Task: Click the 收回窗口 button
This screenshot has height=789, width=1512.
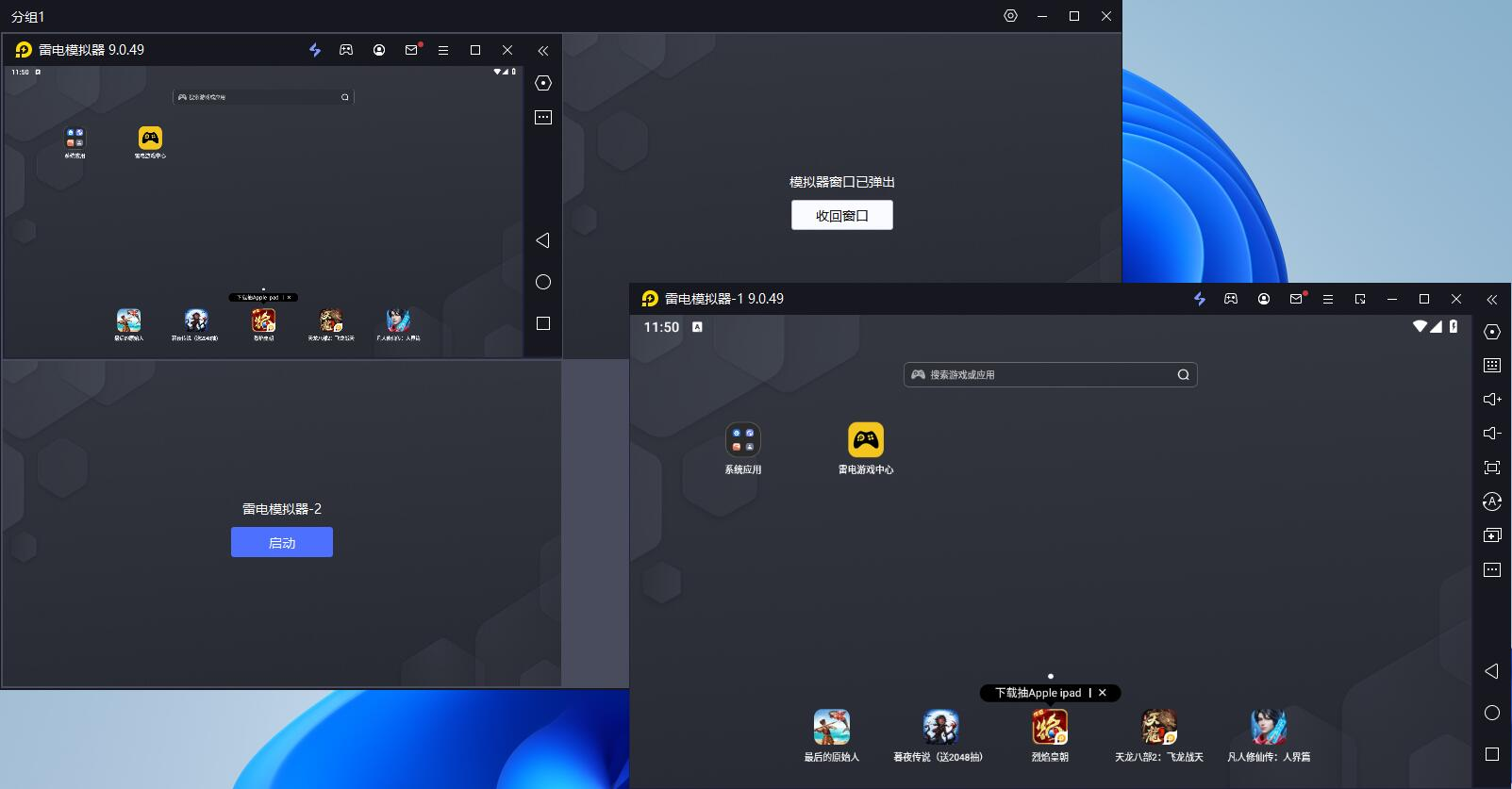Action: point(842,215)
